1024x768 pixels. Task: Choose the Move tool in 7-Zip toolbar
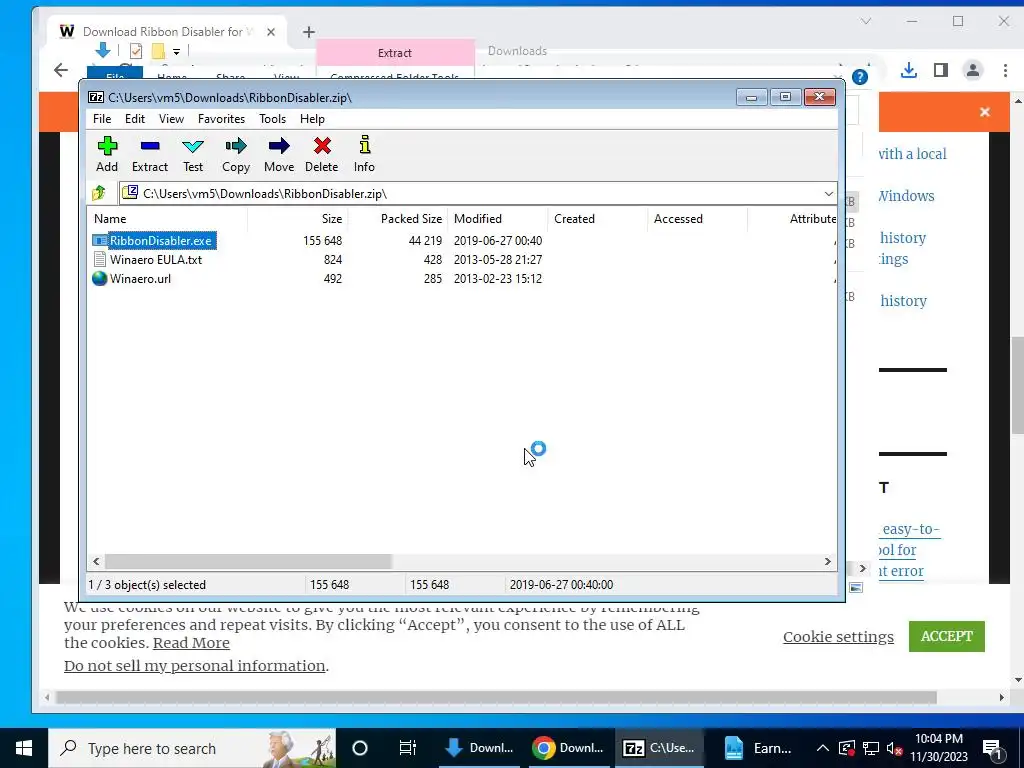coord(279,154)
